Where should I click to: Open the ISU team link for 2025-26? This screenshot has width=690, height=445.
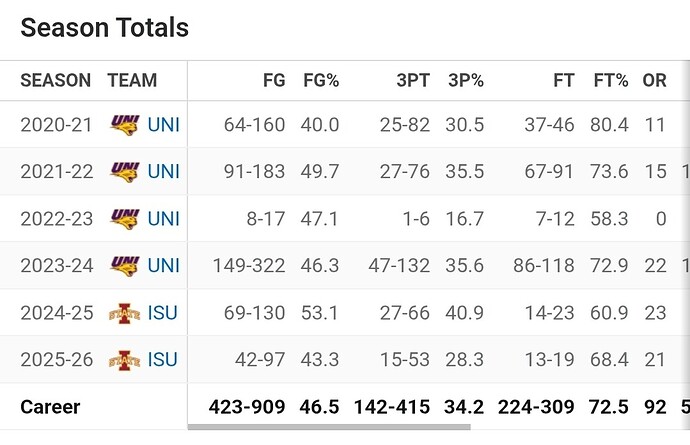pos(163,359)
